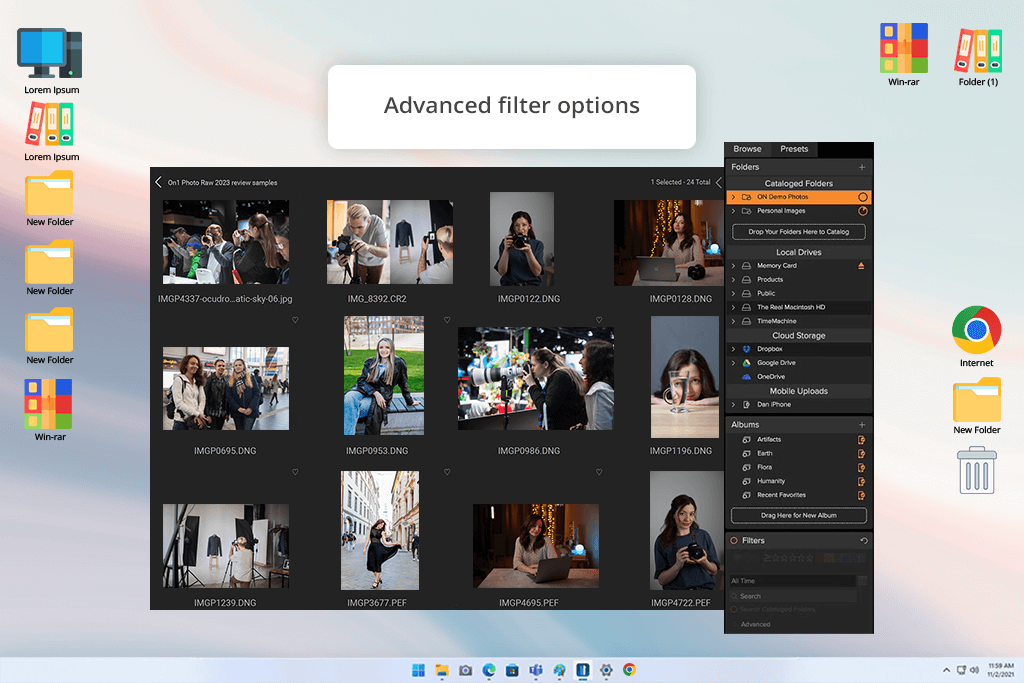
Task: Click the publish icon next to Earth album
Action: click(x=861, y=453)
